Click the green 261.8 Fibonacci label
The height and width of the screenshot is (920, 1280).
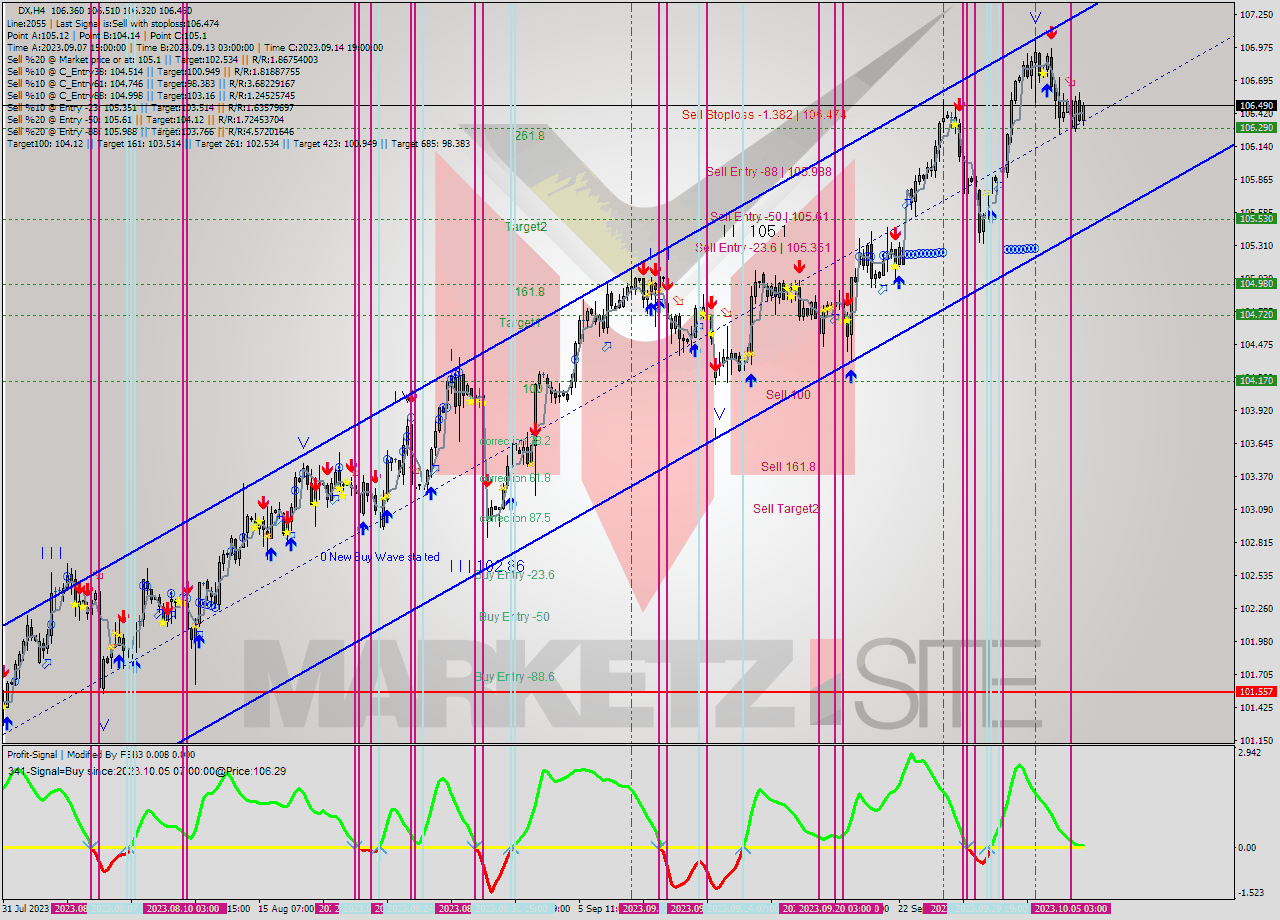pyautogui.click(x=530, y=134)
